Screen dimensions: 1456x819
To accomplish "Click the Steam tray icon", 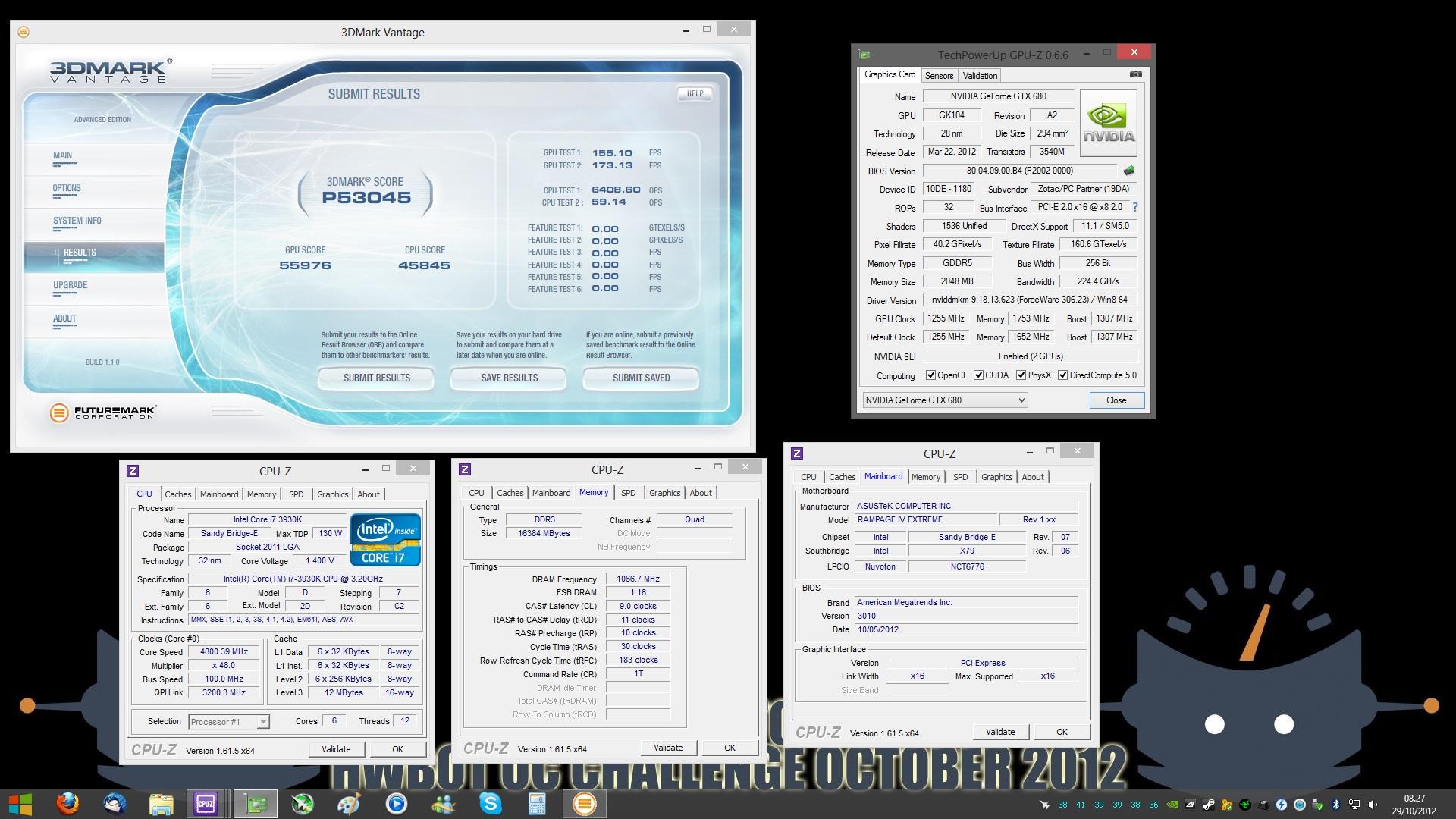I will pyautogui.click(x=1208, y=805).
